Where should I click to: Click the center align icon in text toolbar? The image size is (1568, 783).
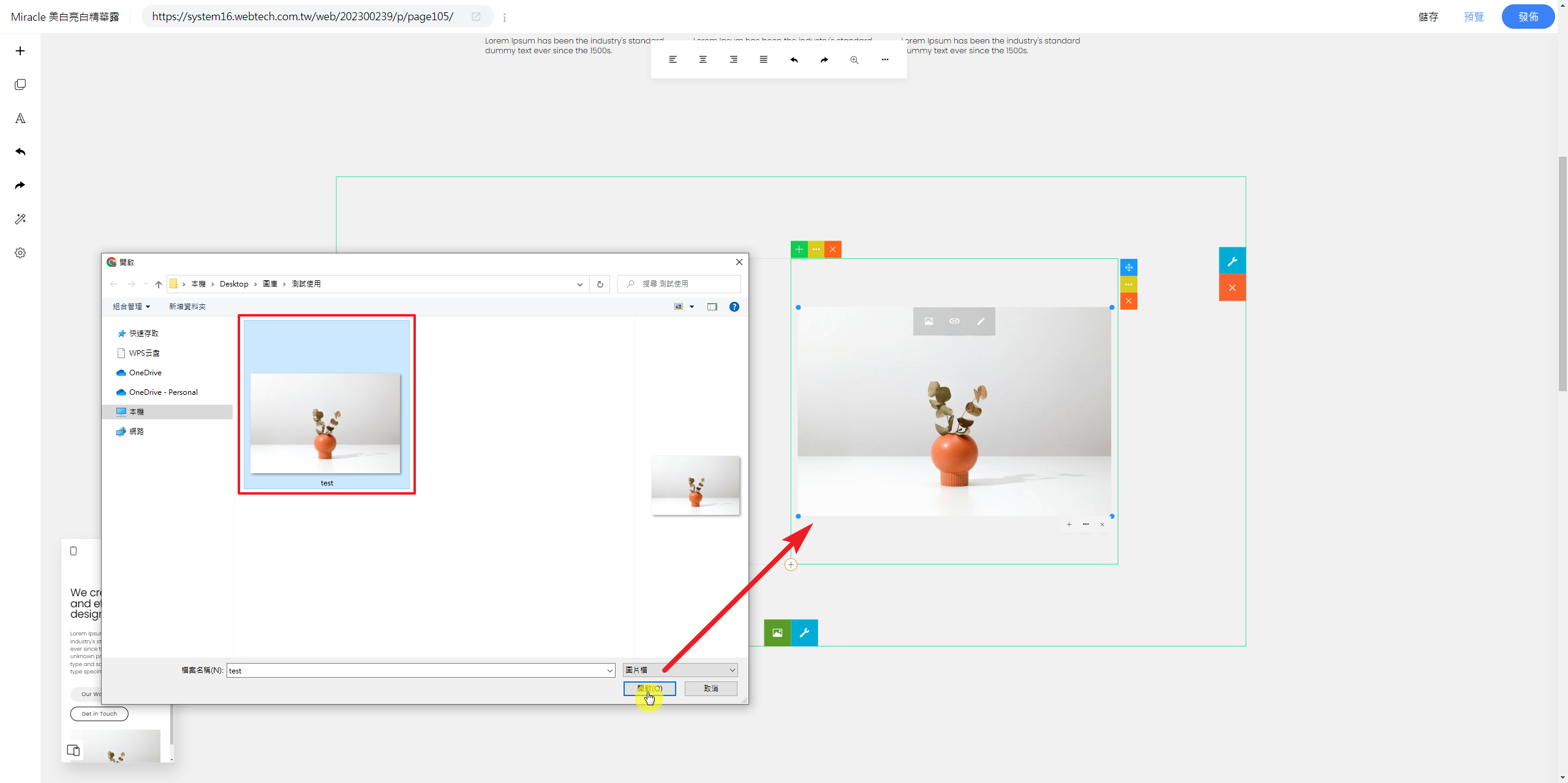(x=703, y=59)
